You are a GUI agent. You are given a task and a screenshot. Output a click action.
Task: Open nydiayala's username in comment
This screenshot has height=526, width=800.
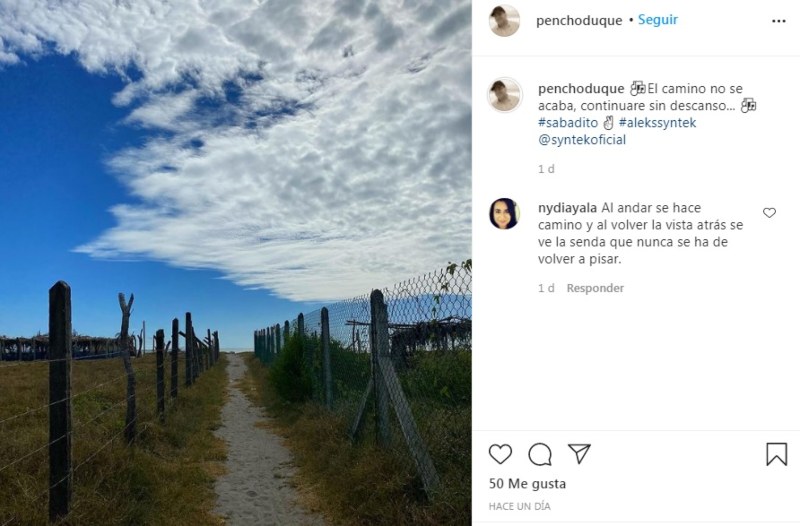pyautogui.click(x=567, y=208)
